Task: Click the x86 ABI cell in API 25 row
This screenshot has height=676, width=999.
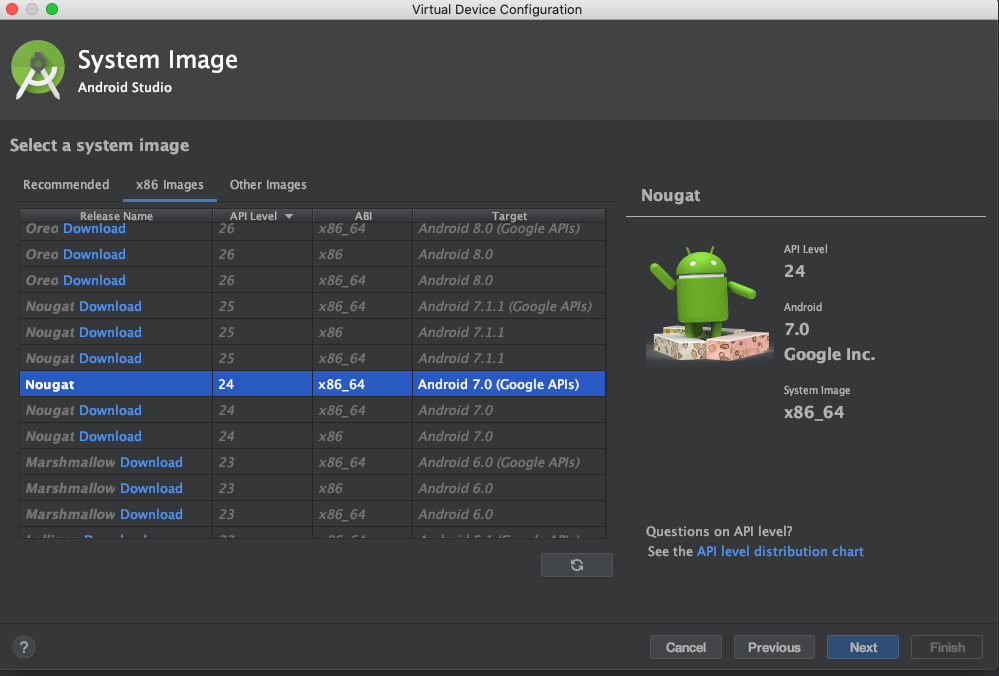Action: click(363, 333)
